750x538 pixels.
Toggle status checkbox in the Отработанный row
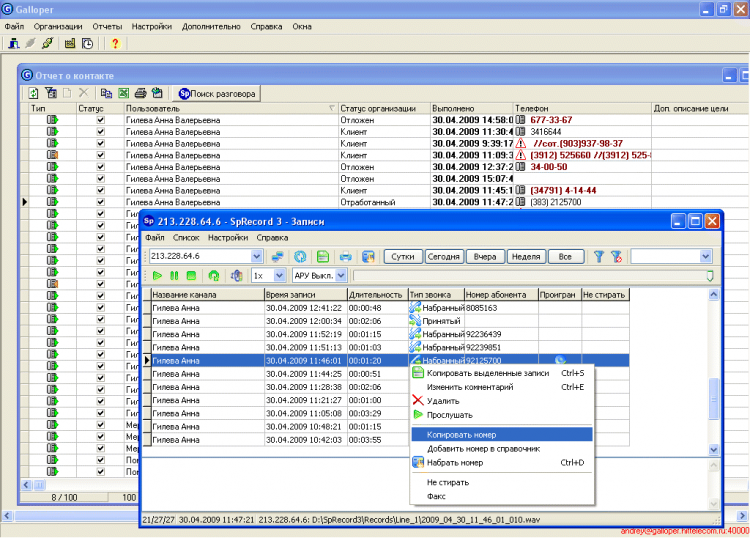point(99,202)
